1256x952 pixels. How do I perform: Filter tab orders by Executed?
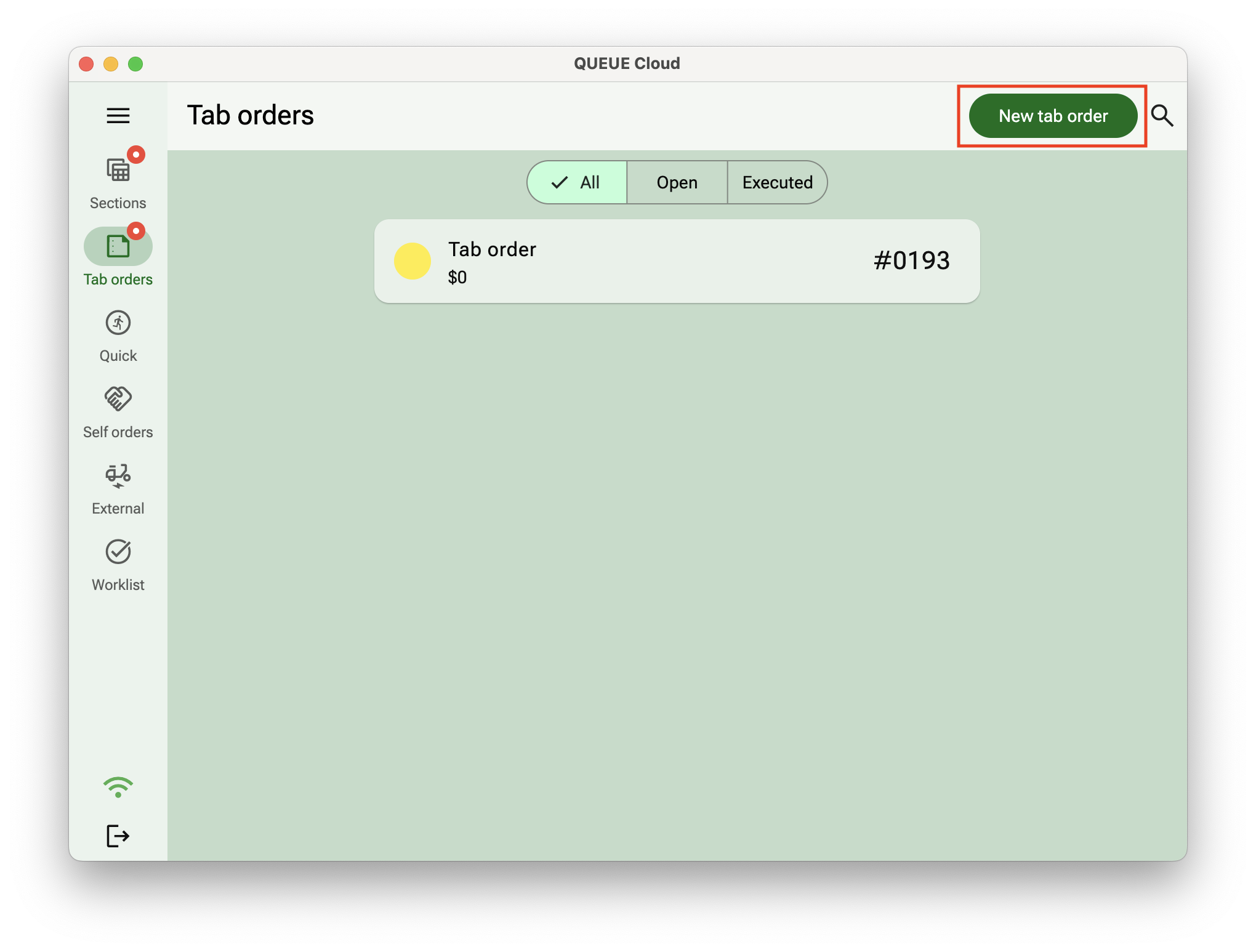[779, 182]
